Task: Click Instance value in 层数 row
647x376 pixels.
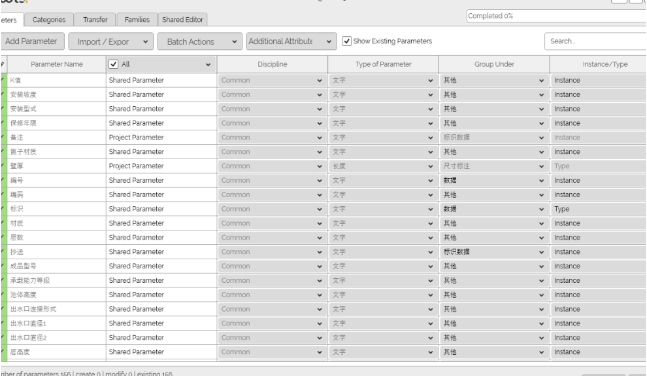Action: pos(567,238)
